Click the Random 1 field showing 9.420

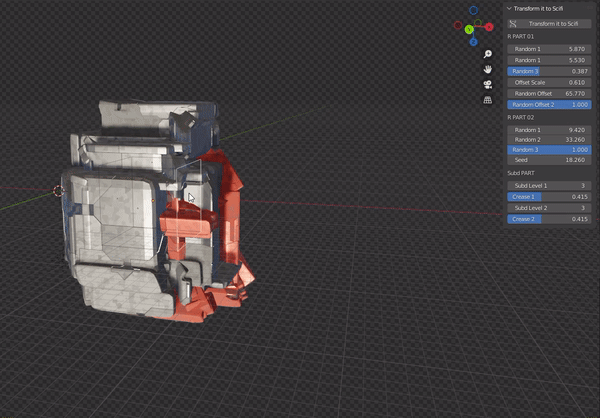[x=549, y=130]
